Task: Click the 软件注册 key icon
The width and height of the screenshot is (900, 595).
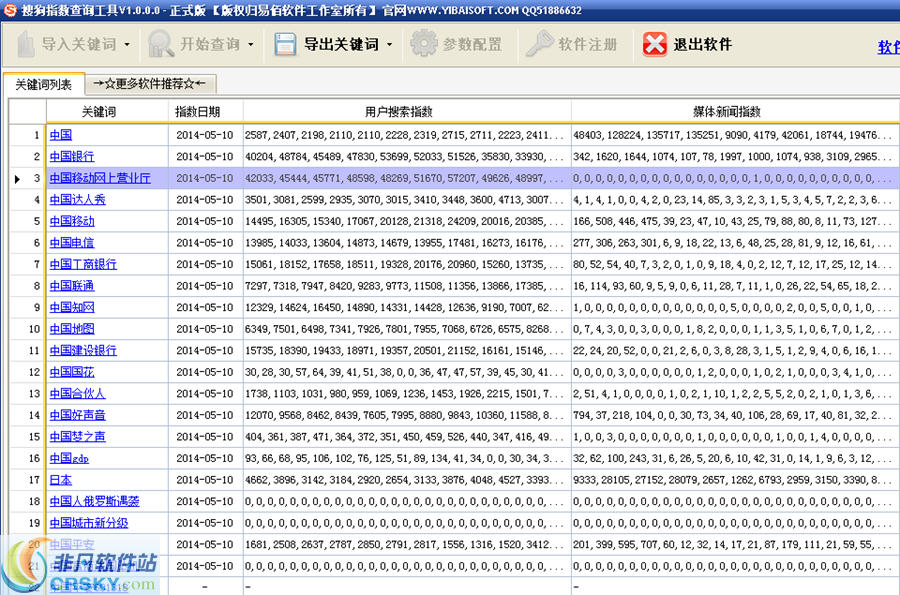Action: click(x=539, y=45)
